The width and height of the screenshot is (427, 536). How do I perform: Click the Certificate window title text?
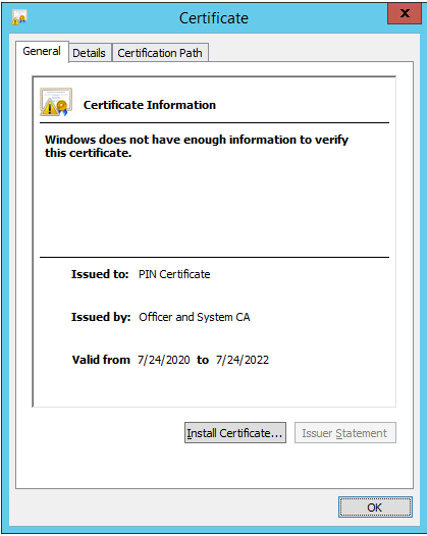click(214, 18)
